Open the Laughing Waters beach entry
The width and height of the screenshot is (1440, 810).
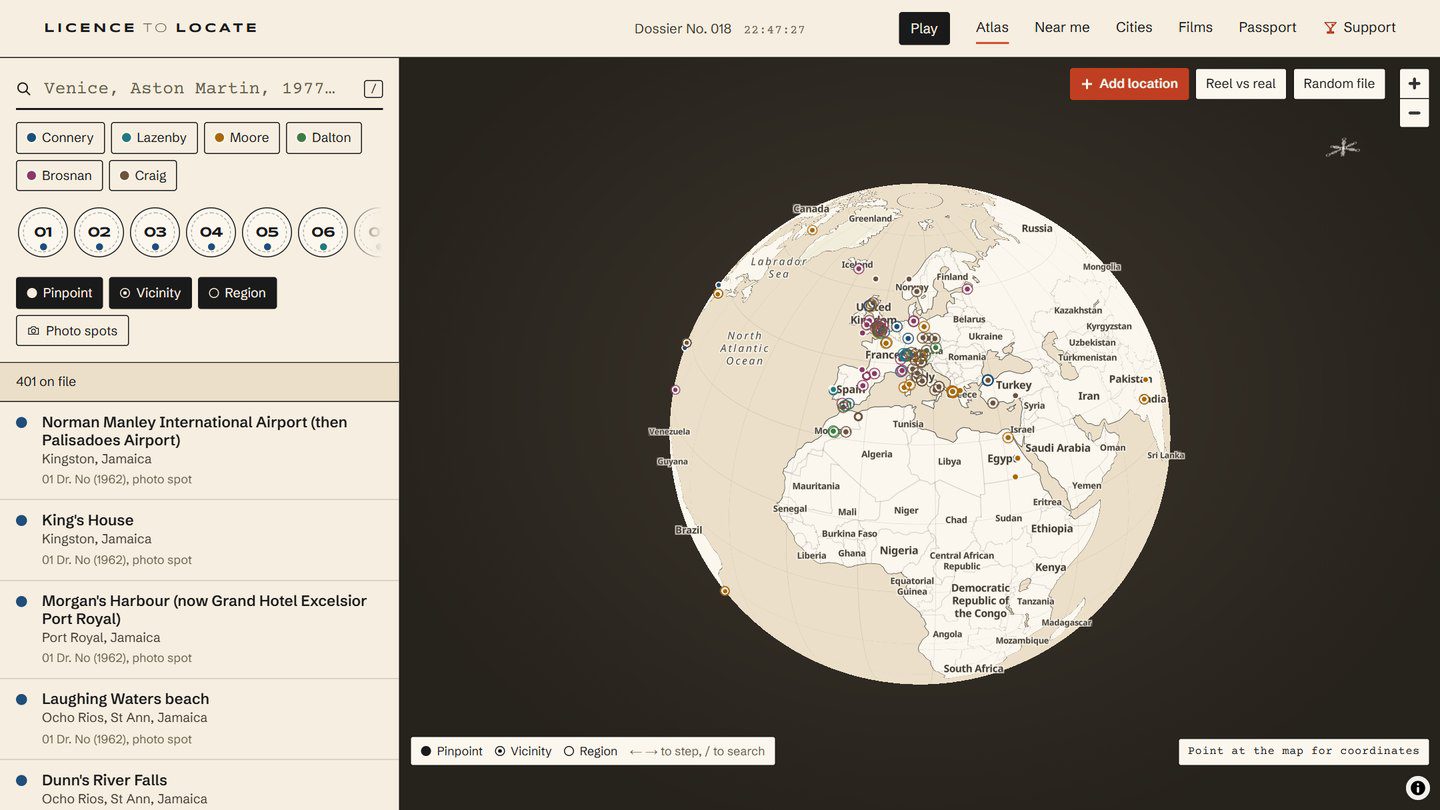199,719
